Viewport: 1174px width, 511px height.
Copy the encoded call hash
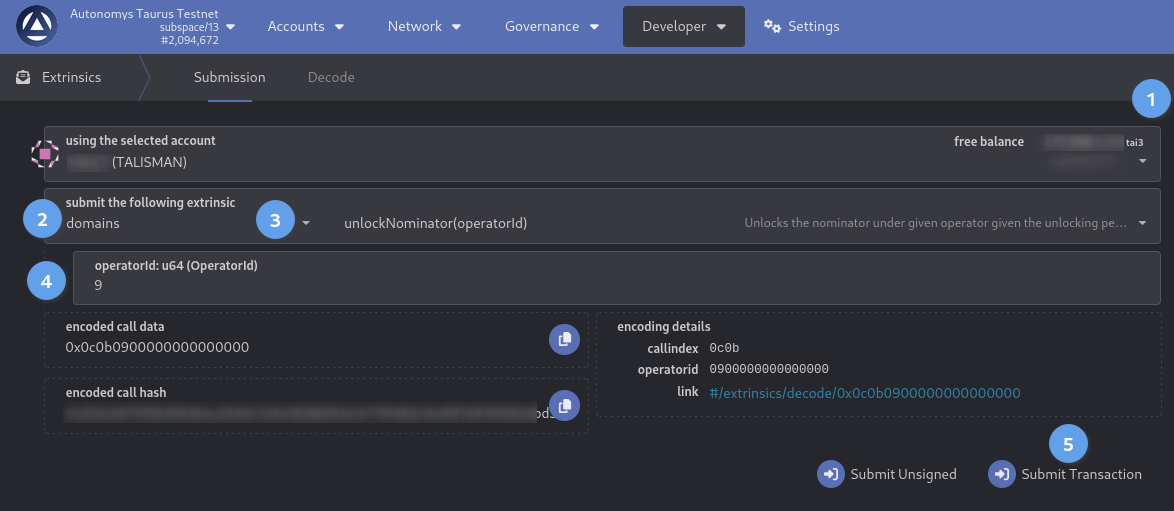564,405
